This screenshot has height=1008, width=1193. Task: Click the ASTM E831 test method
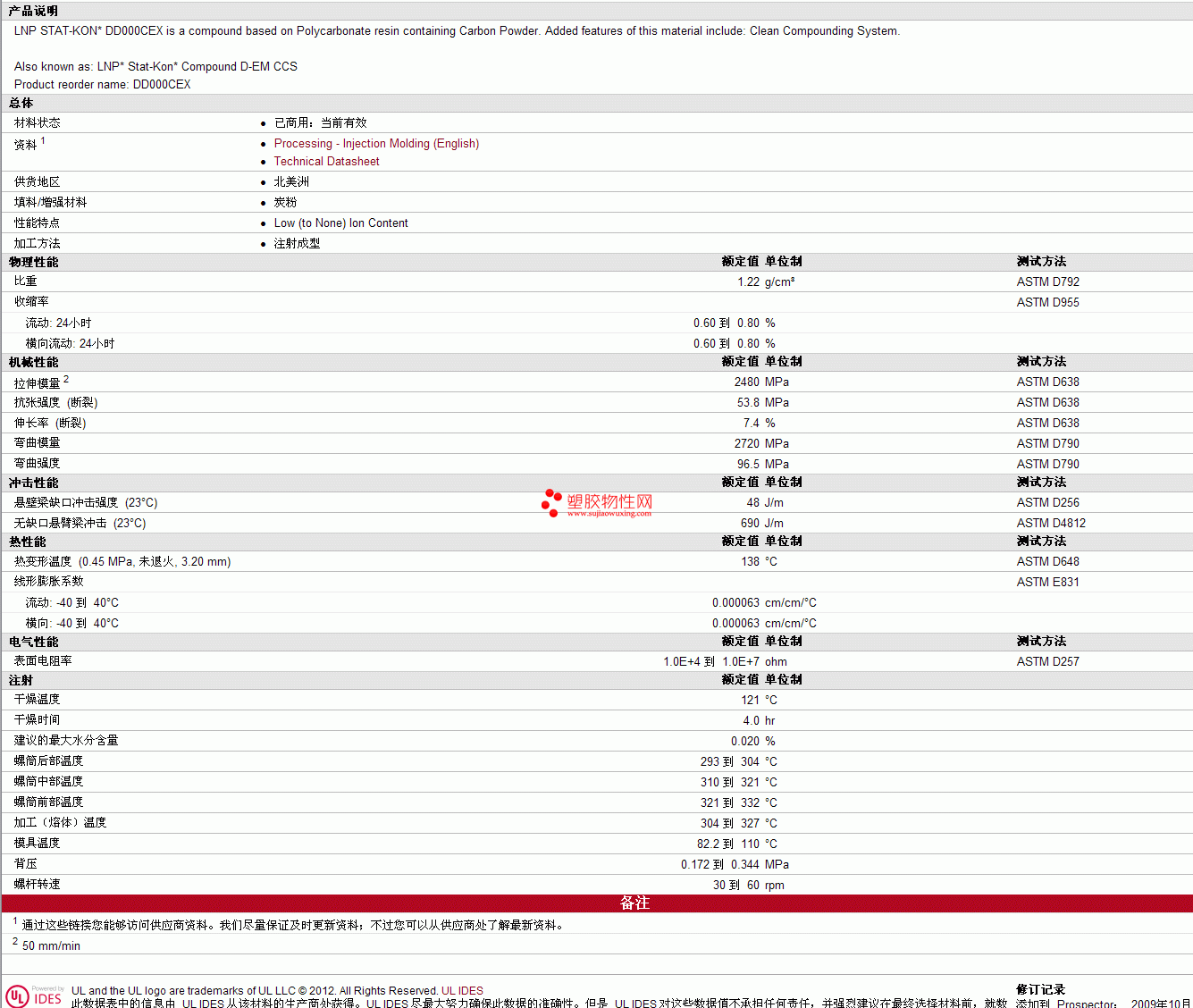tap(1047, 583)
